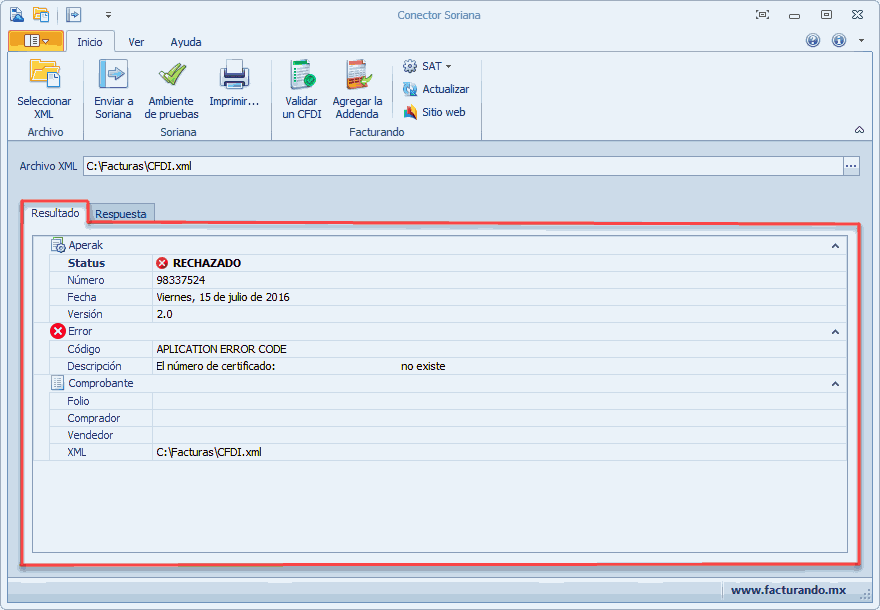This screenshot has height=610, width=880.
Task: Click the browse button beside Archivo XML
Action: pos(851,166)
